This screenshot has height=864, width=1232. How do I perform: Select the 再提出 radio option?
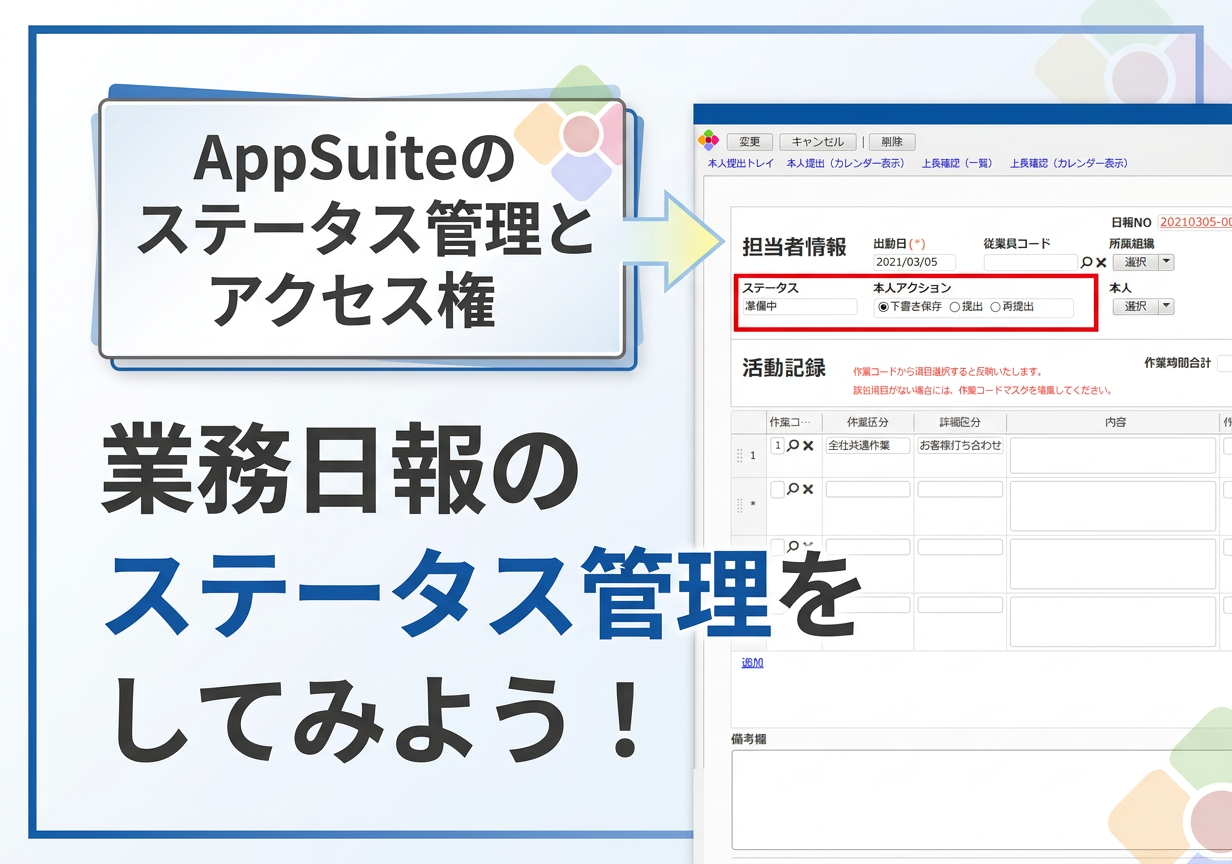click(995, 307)
